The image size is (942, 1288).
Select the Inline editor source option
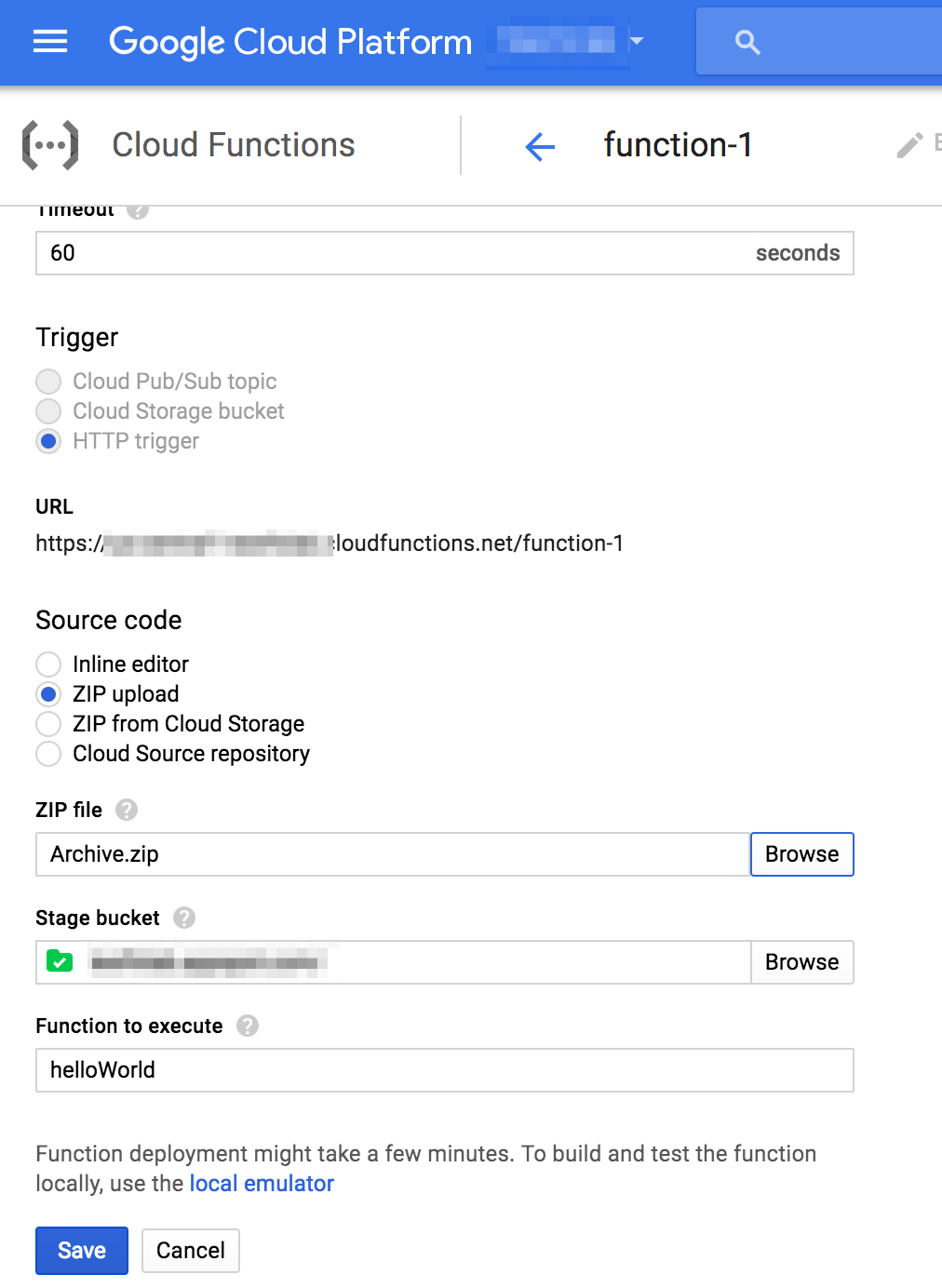click(x=47, y=664)
